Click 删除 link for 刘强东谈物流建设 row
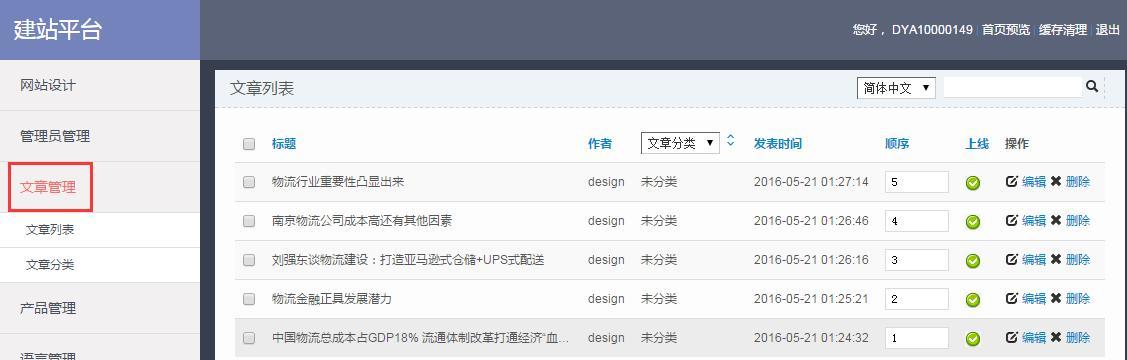Screen dimensions: 1127x360 (1078, 259)
